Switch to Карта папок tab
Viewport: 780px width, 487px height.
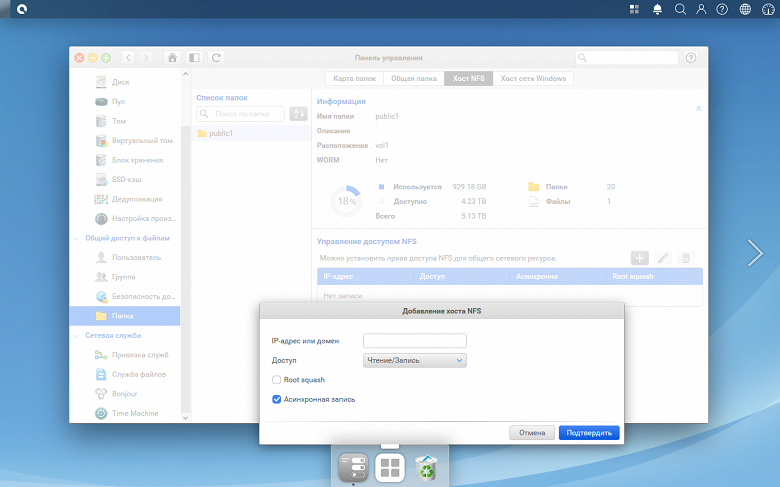[x=355, y=79]
